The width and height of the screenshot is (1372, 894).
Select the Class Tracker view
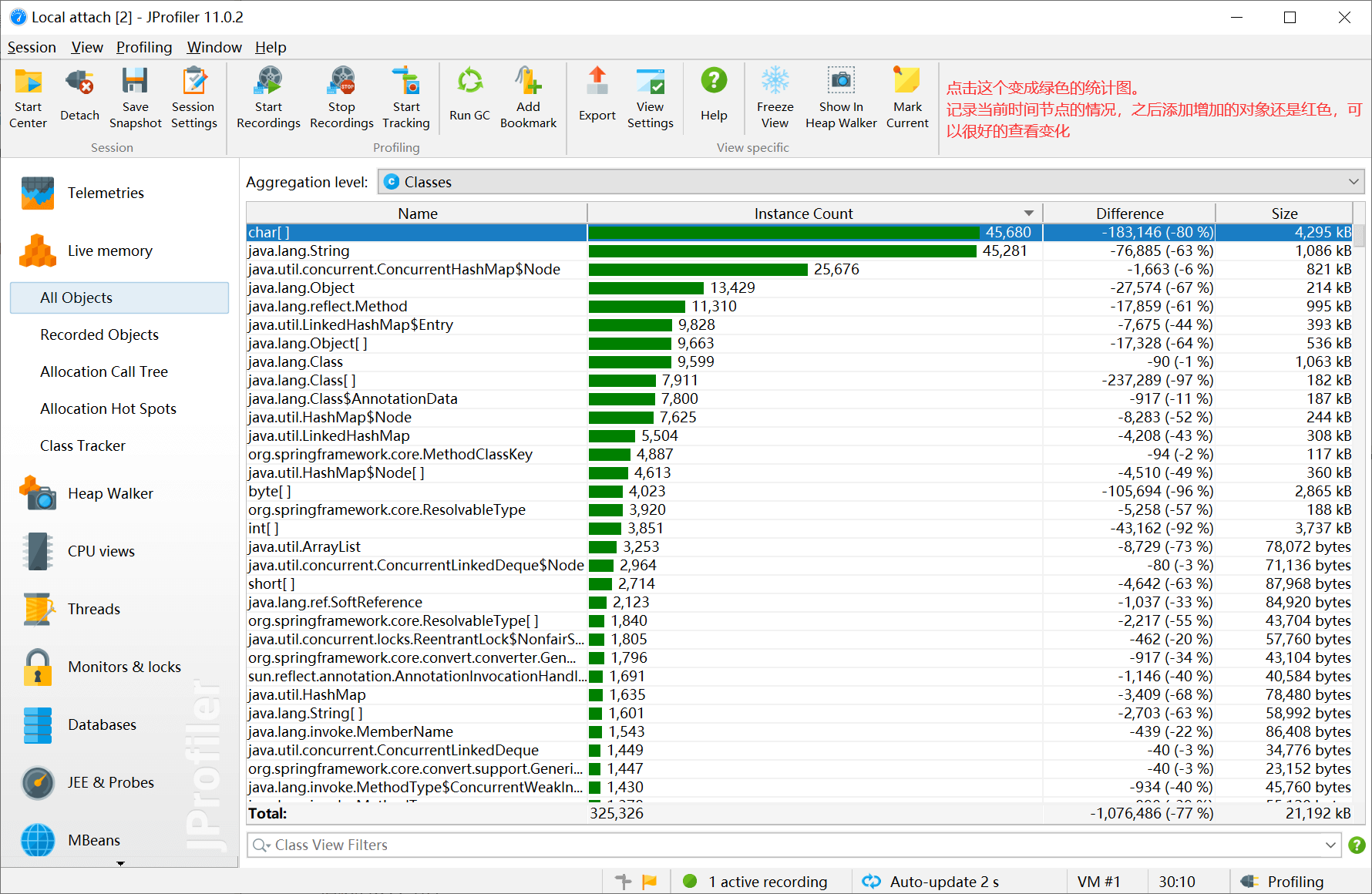click(x=82, y=445)
